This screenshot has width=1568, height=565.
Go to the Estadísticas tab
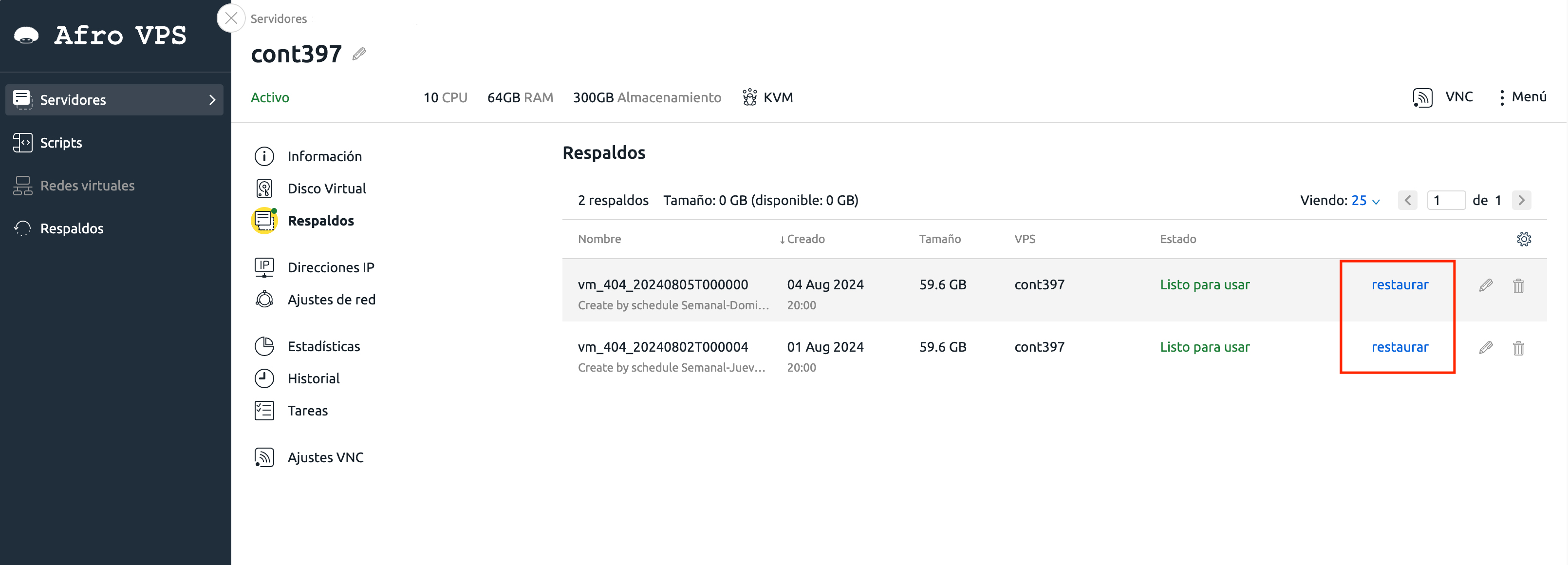coord(324,346)
